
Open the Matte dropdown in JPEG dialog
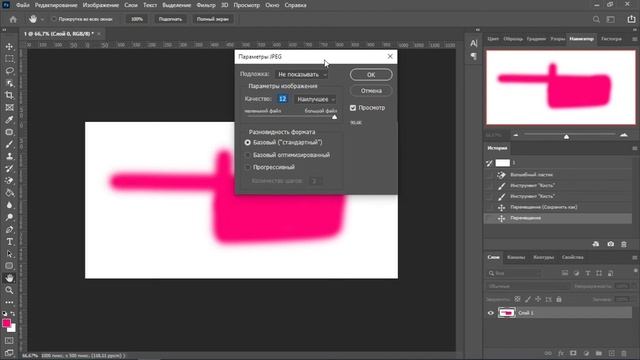click(x=301, y=75)
